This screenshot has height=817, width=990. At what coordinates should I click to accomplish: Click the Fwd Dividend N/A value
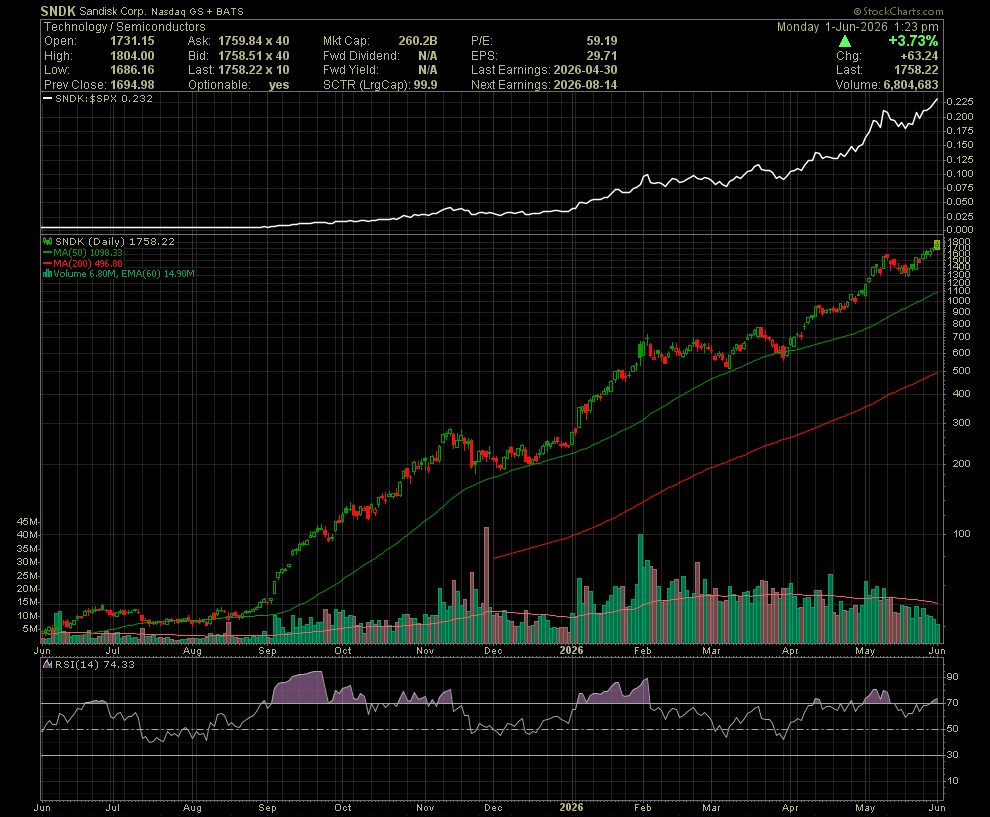click(427, 56)
